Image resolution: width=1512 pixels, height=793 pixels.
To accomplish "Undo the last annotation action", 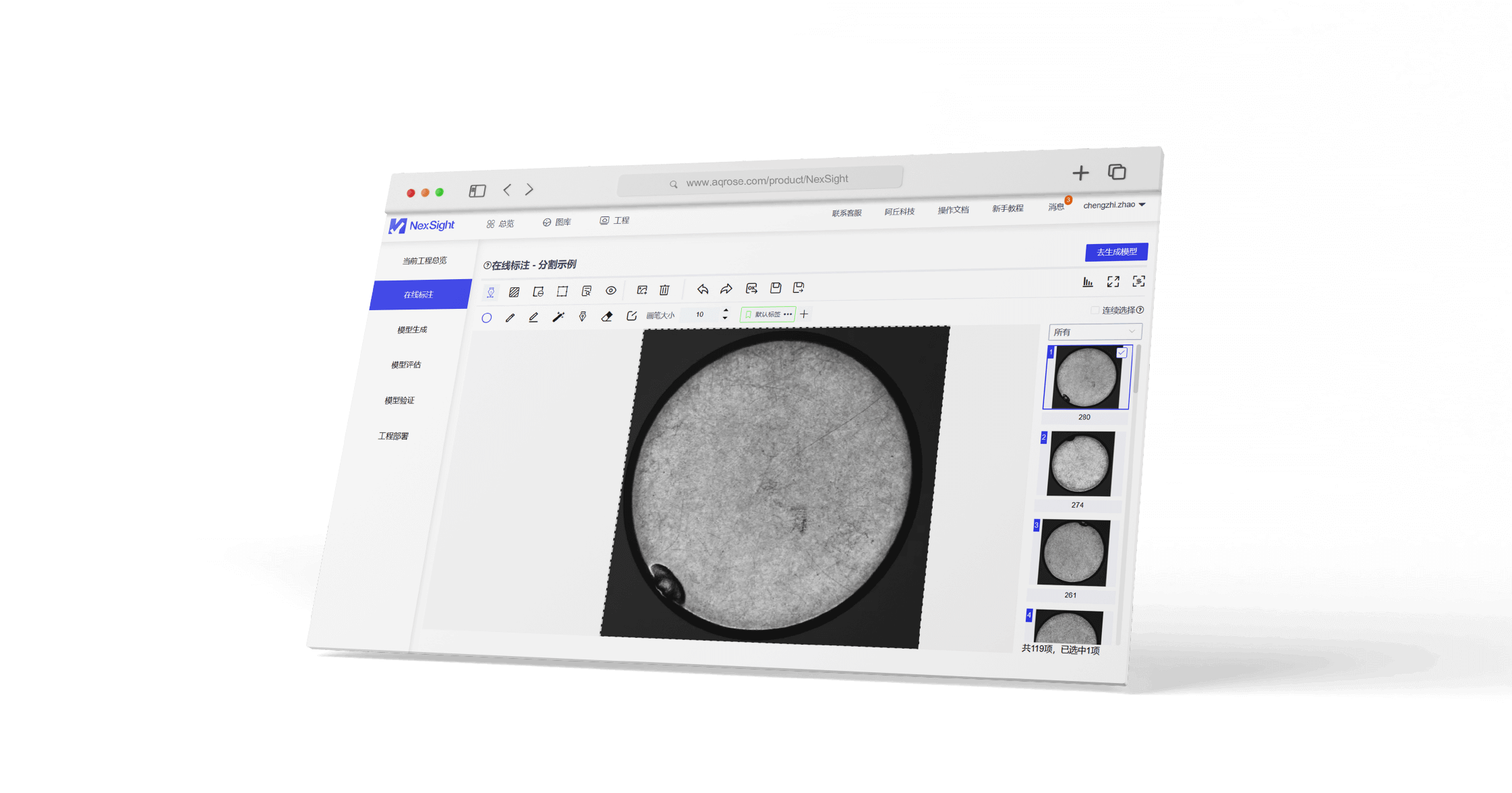I will click(x=703, y=289).
